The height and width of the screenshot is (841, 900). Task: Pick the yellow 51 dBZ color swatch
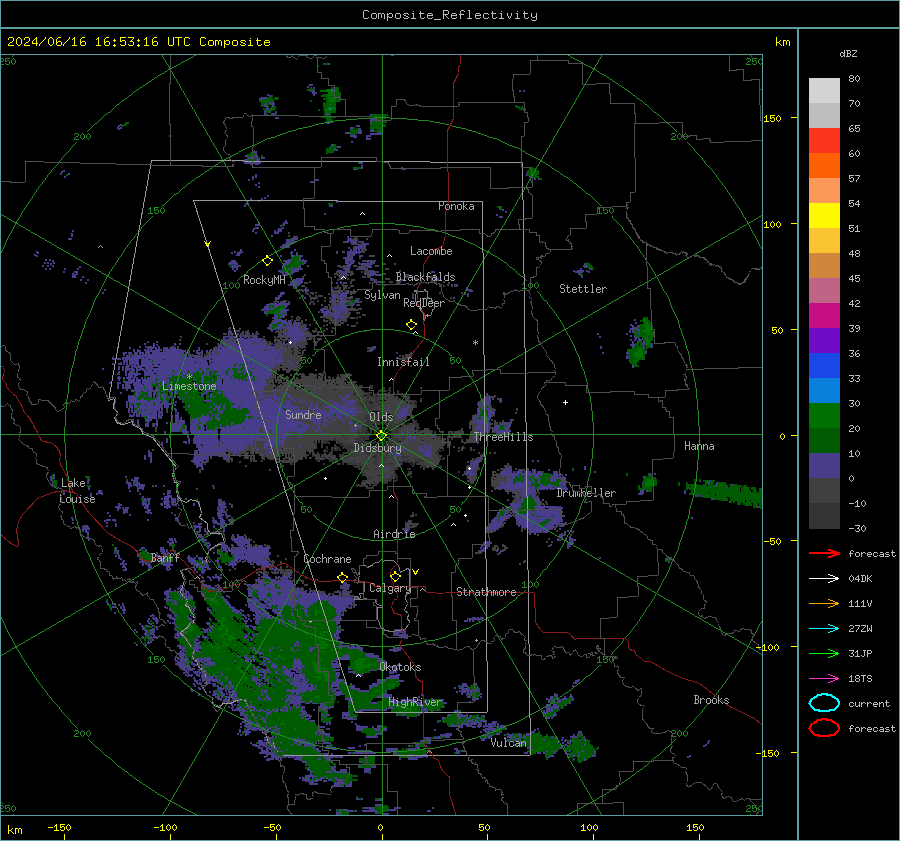point(824,215)
